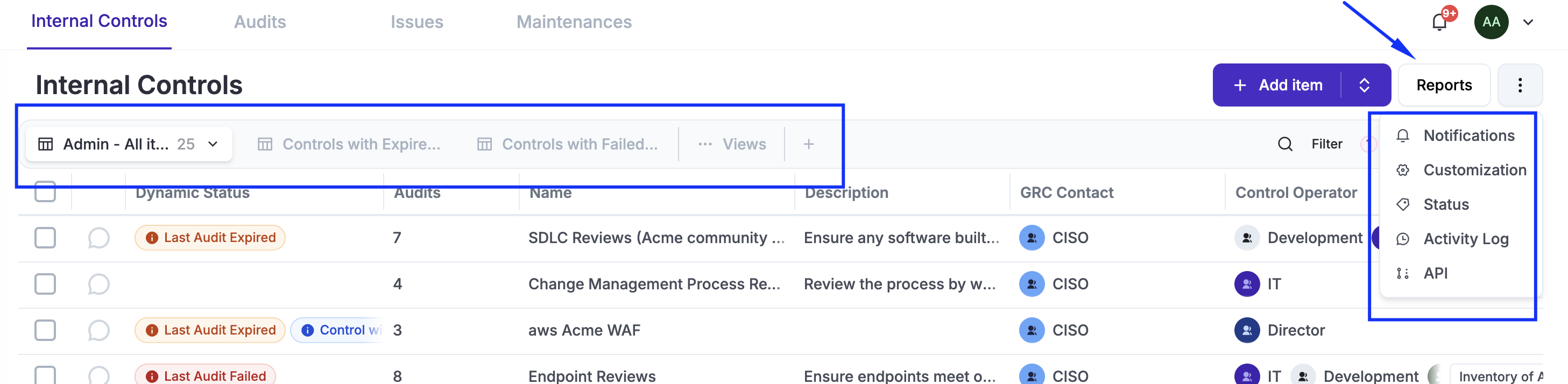The width and height of the screenshot is (1568, 384).
Task: Expand the Admin - All items view dropdown
Action: coord(213,144)
